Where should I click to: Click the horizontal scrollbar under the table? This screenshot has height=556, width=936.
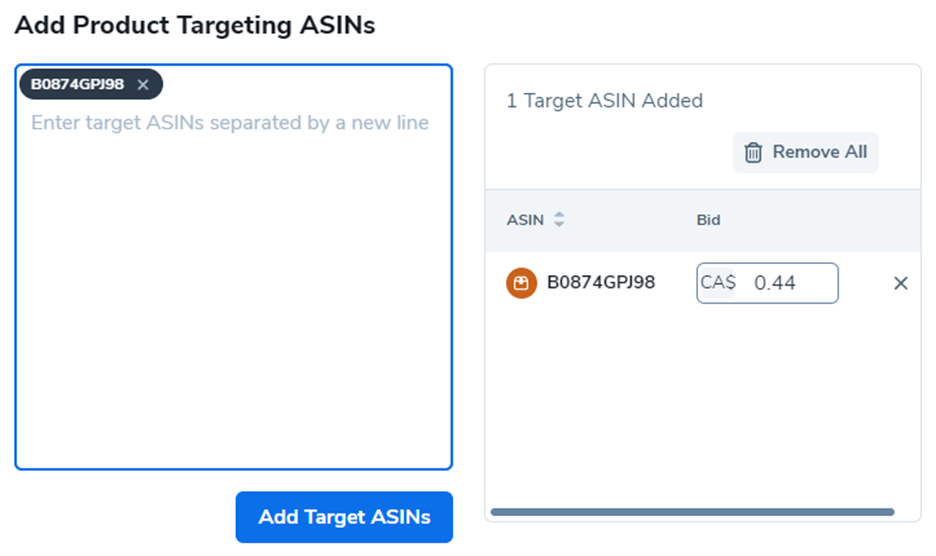(x=692, y=512)
